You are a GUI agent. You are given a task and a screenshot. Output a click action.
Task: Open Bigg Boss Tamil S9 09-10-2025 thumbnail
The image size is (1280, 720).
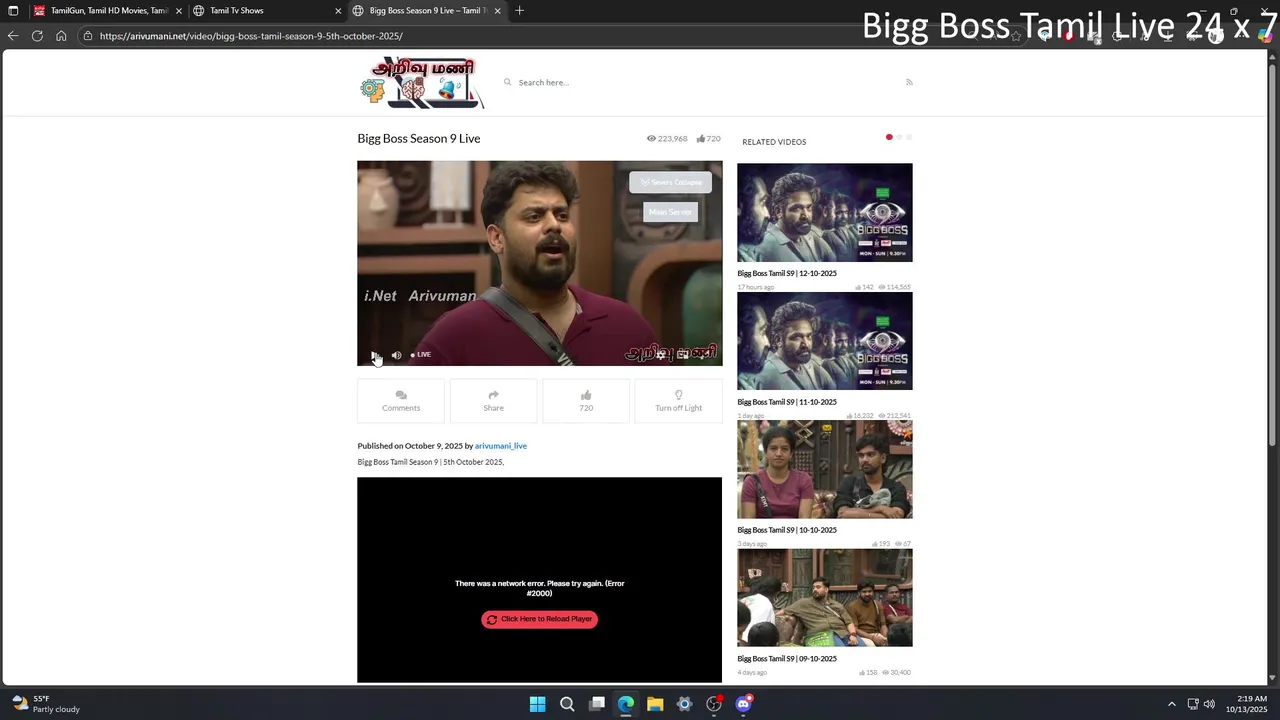coord(825,598)
